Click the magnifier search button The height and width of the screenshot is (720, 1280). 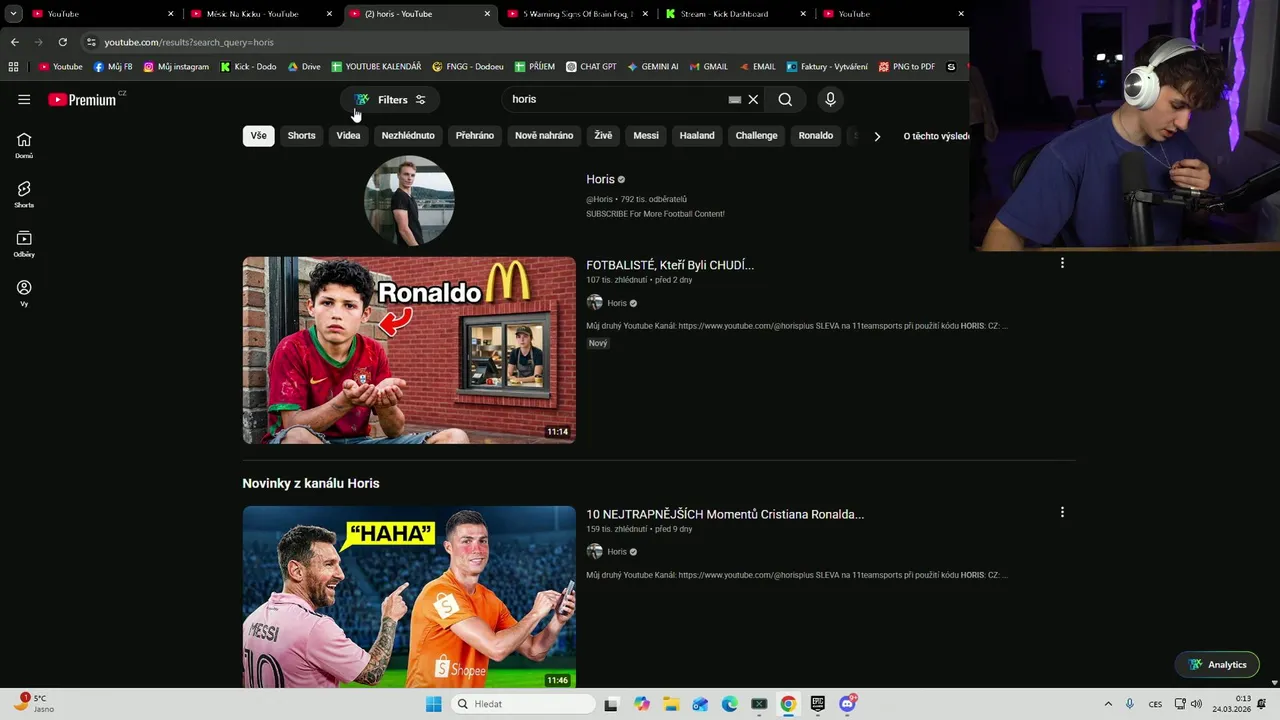click(785, 99)
